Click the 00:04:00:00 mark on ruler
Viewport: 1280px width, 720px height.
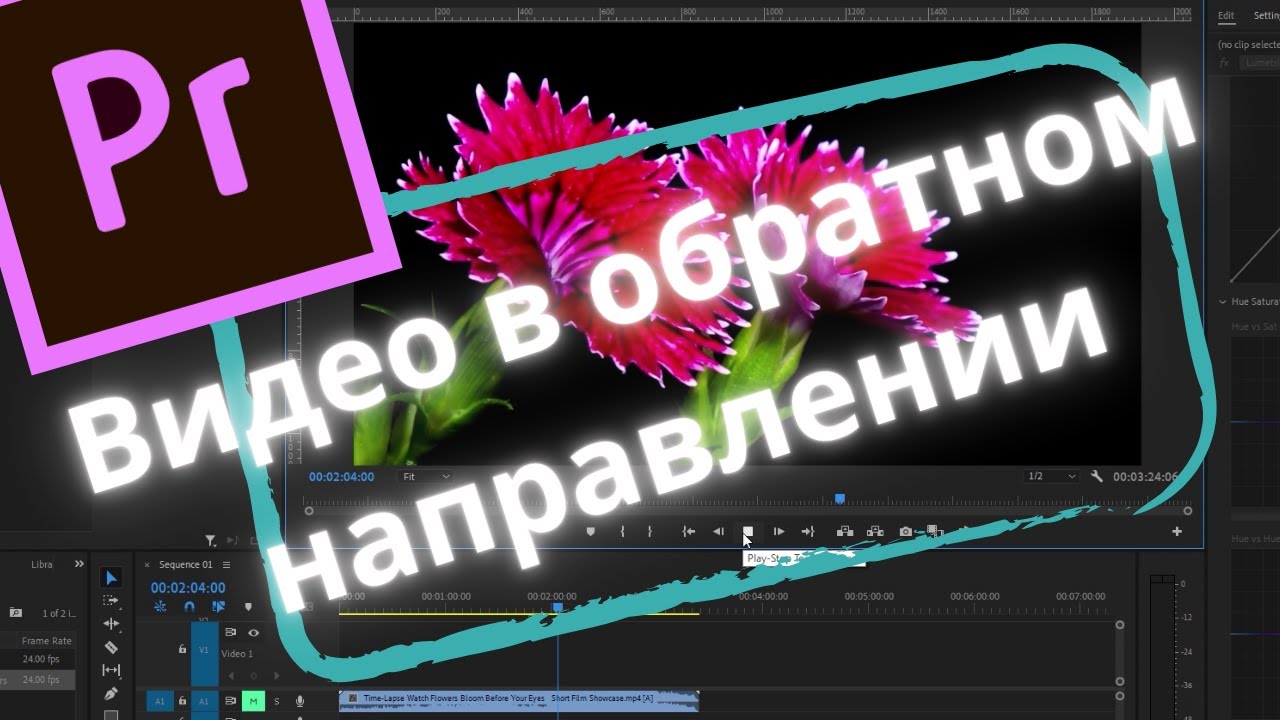coord(763,597)
